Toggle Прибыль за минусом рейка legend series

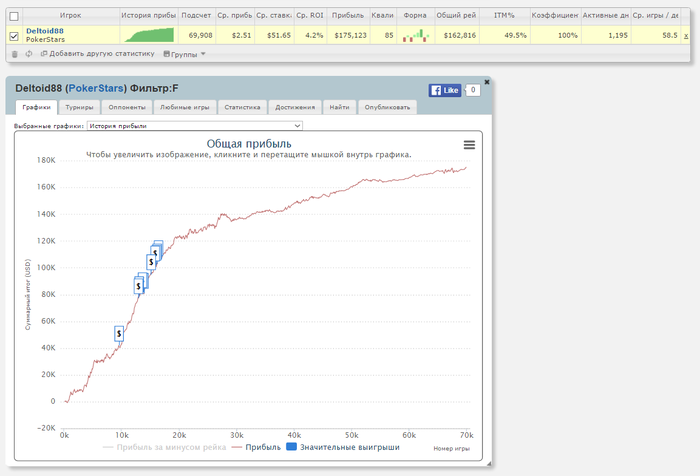[164, 447]
